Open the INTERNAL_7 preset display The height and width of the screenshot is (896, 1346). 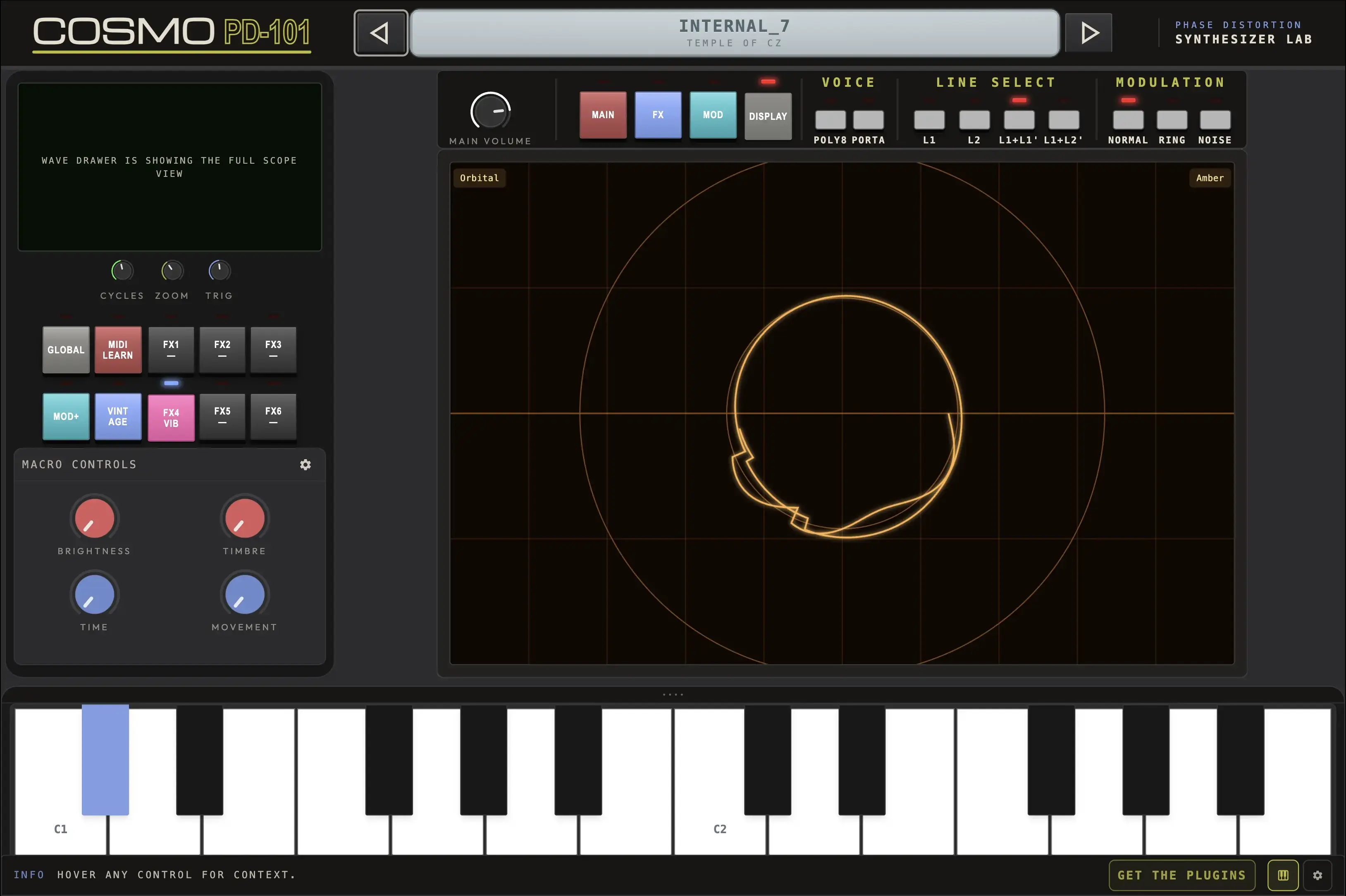735,33
